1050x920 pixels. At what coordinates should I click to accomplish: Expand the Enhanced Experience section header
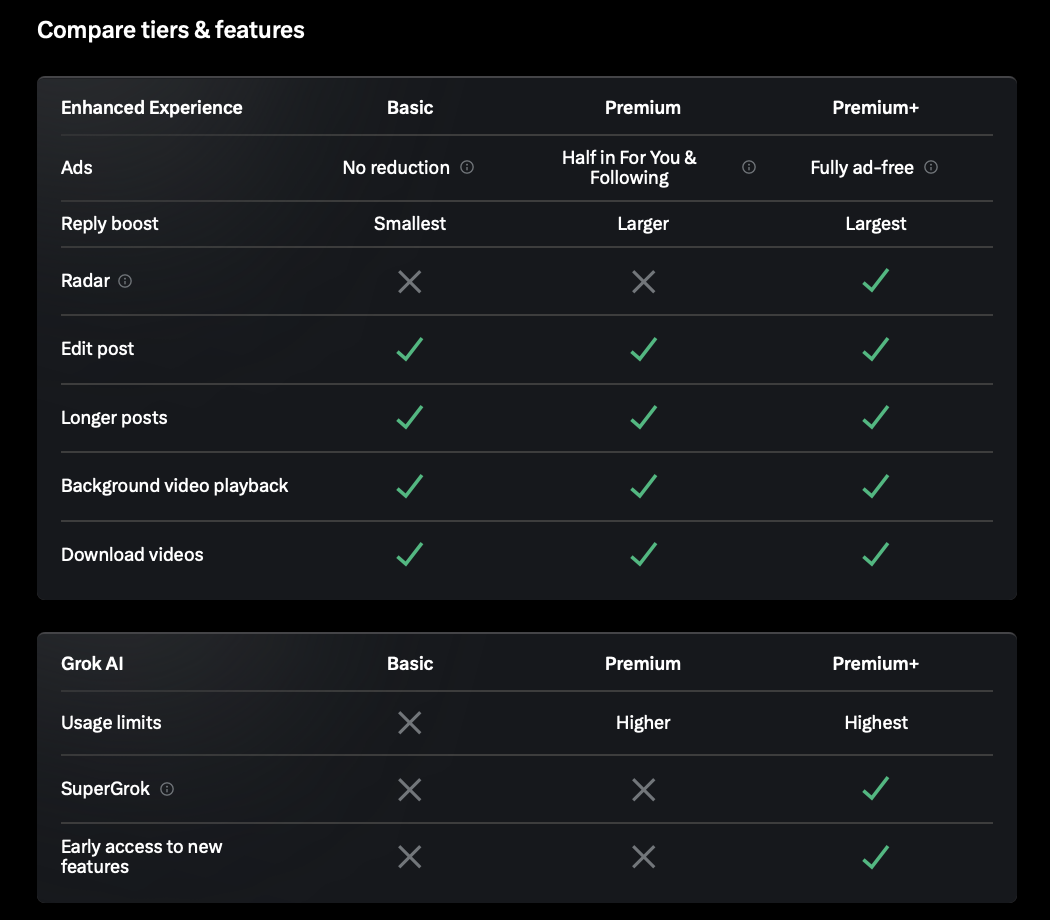(x=151, y=107)
